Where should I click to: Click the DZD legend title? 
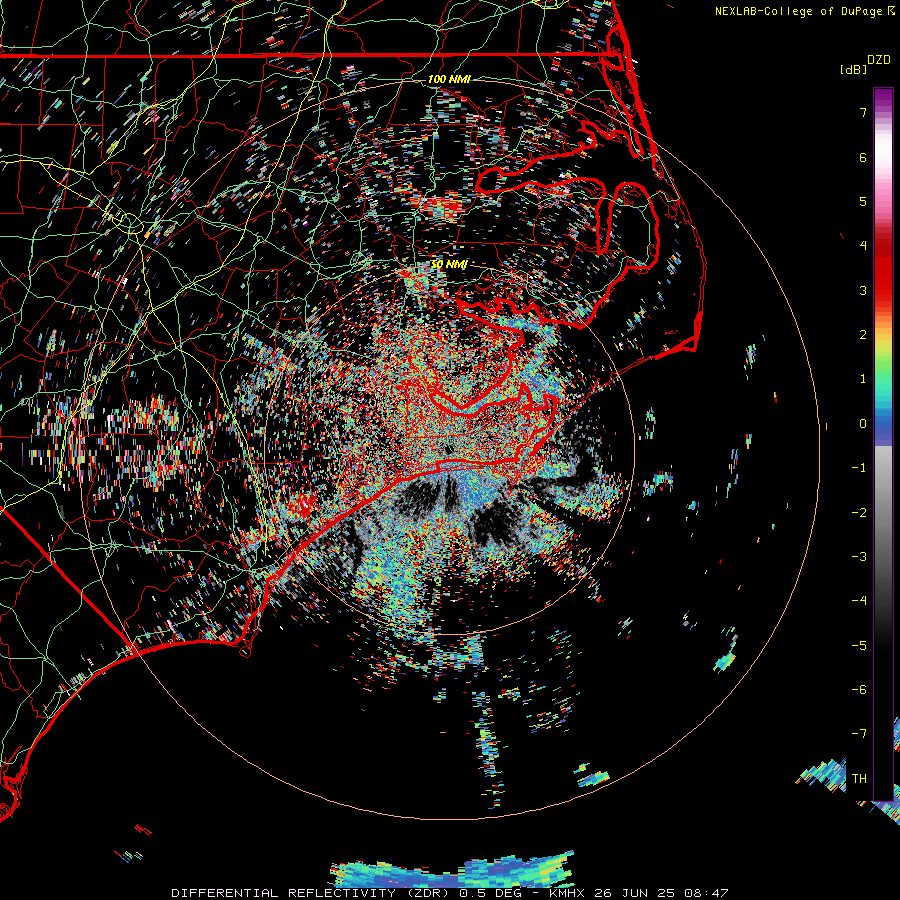coord(879,60)
